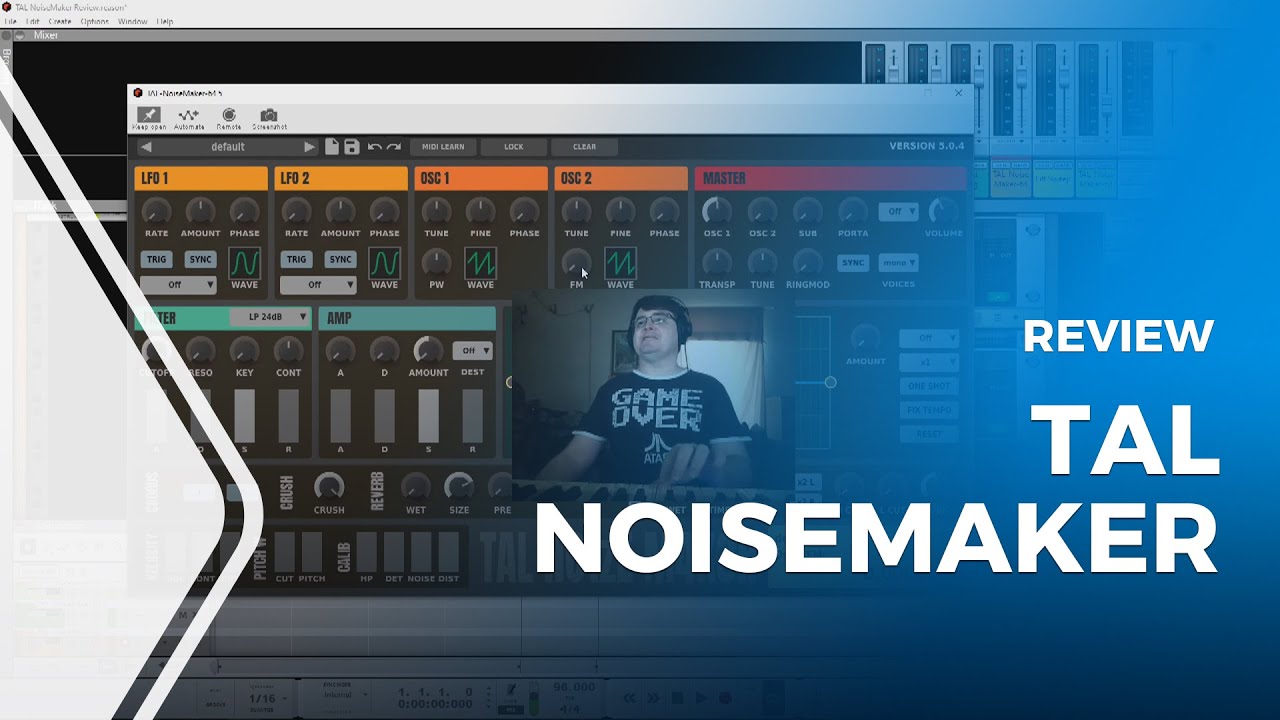Click the Automate icon in plugin toolbar

(x=189, y=116)
